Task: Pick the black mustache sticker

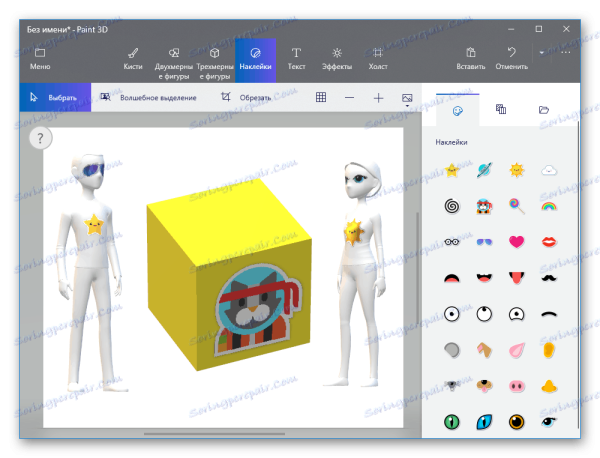Action: 549,278
